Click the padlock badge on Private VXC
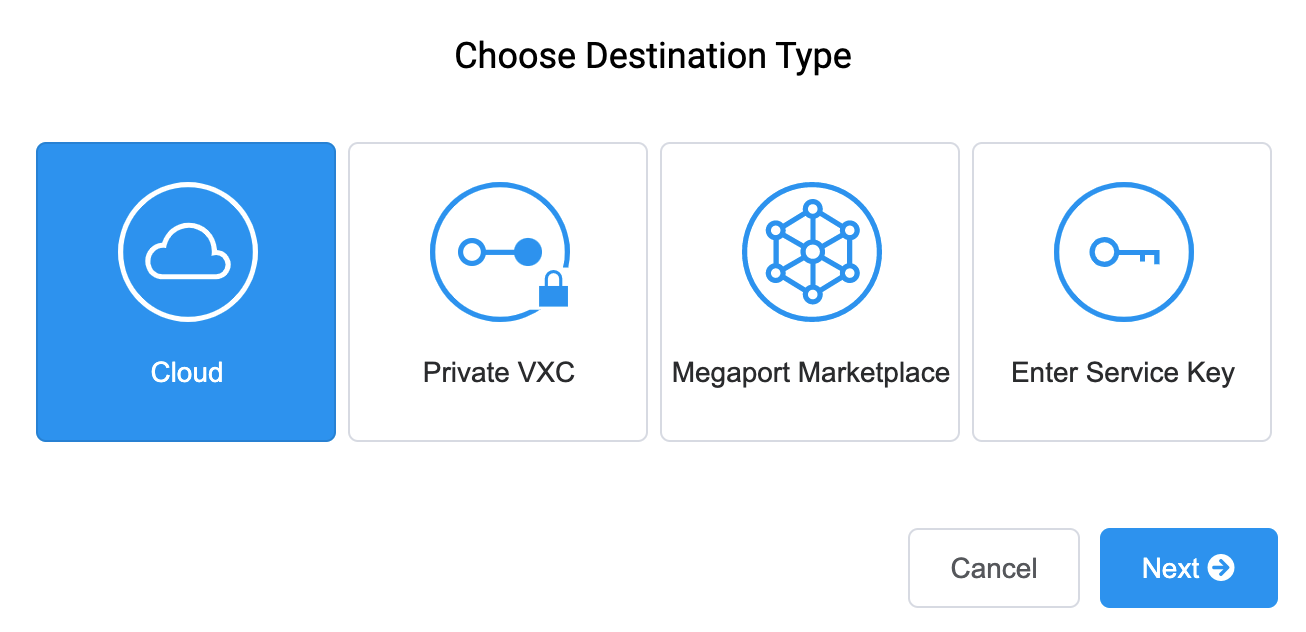 (x=553, y=290)
